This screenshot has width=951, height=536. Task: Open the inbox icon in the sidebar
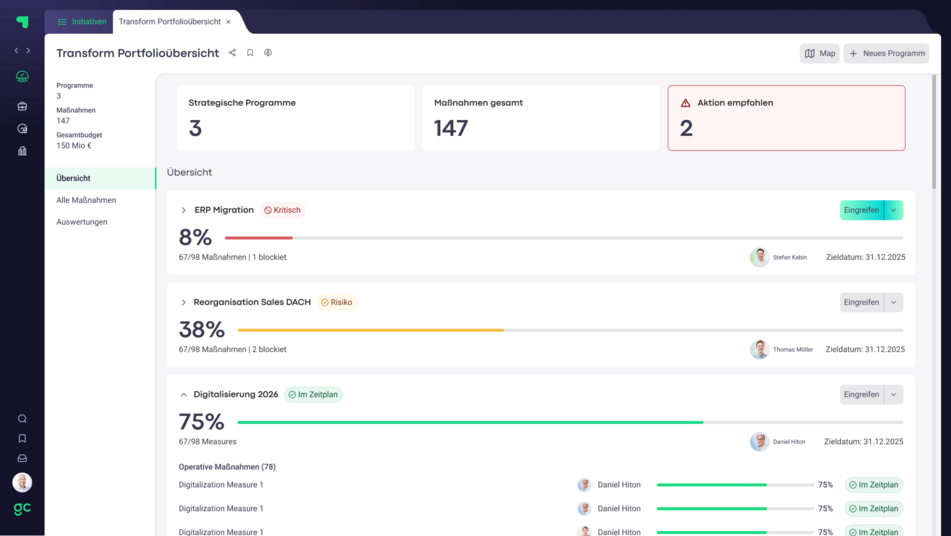(x=22, y=459)
